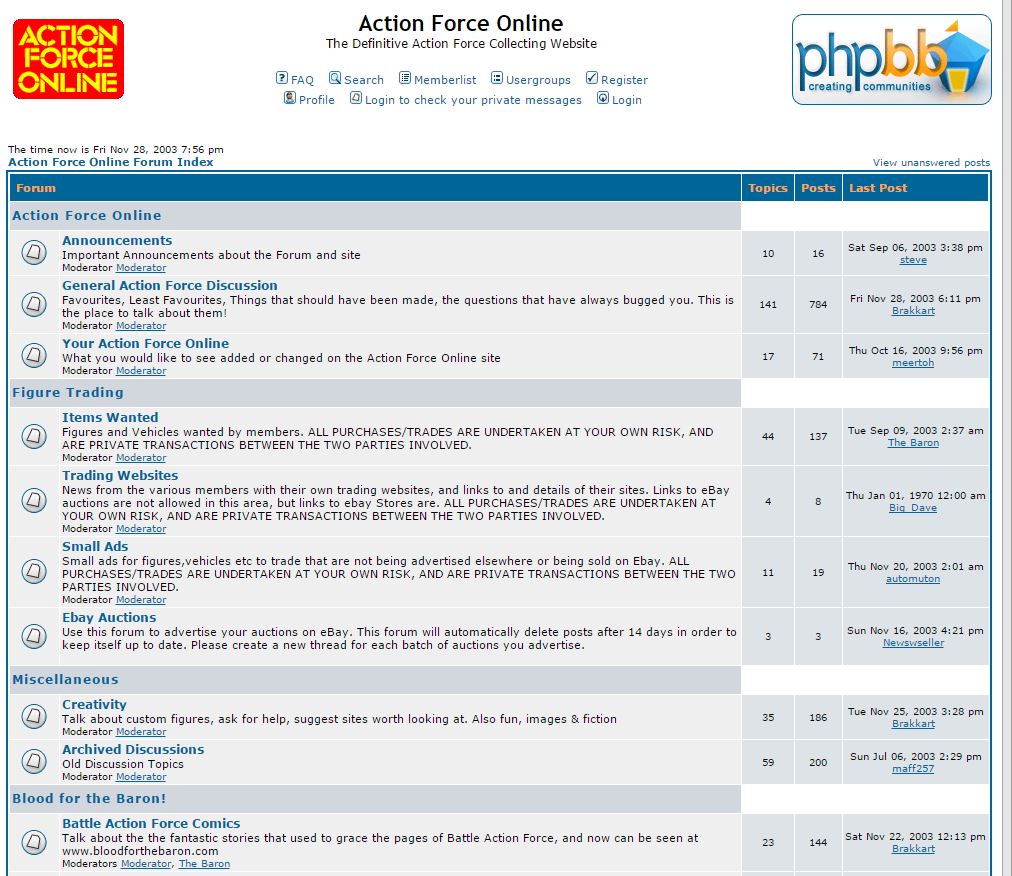Open the Login link text
1012x876 pixels.
[627, 100]
